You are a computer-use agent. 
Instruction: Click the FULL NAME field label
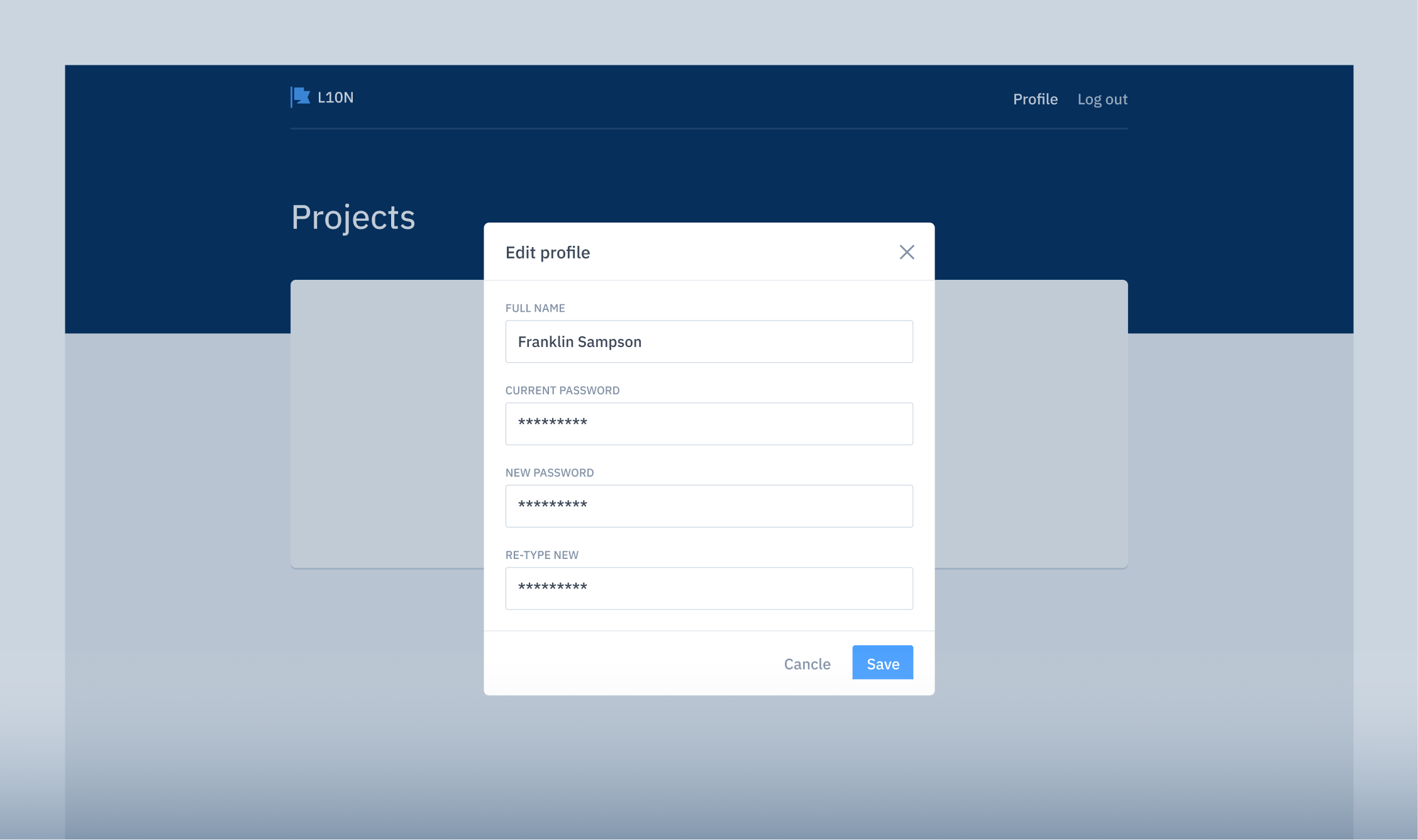pos(535,308)
